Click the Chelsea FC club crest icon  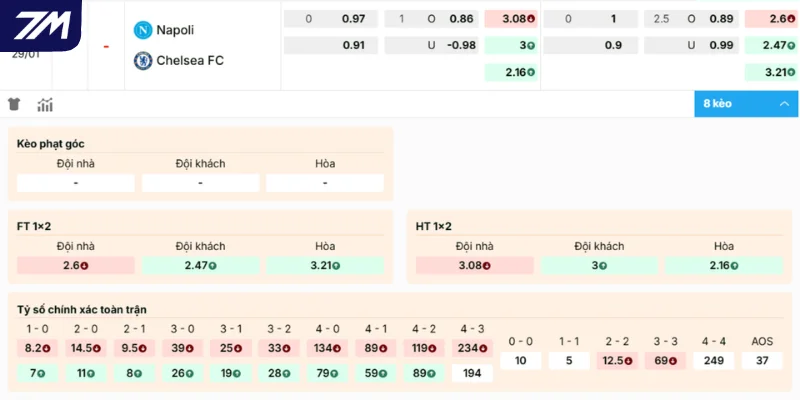click(x=142, y=60)
